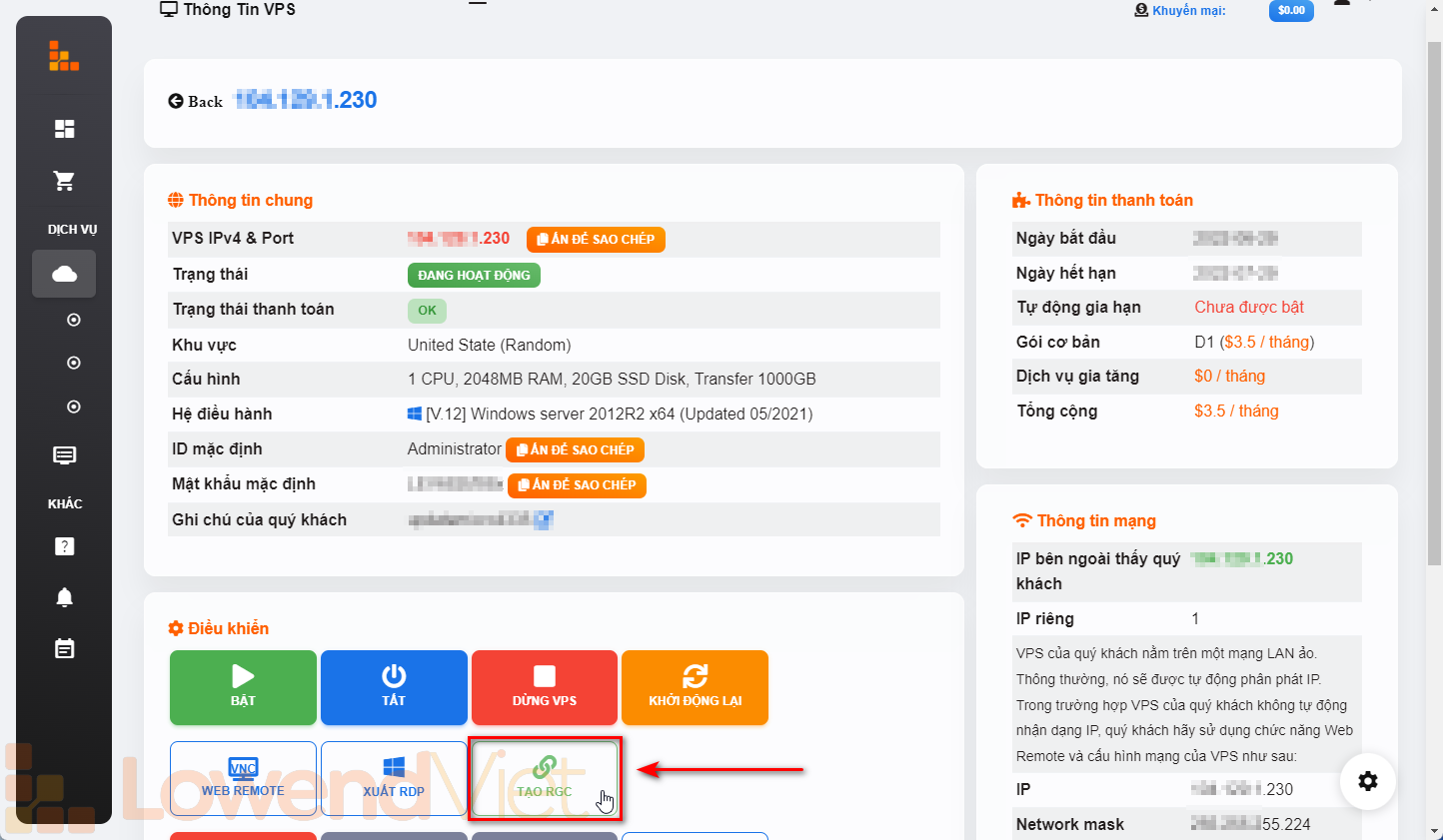Image resolution: width=1443 pixels, height=840 pixels.
Task: Open the shopping cart icon in sidebar
Action: click(x=64, y=181)
